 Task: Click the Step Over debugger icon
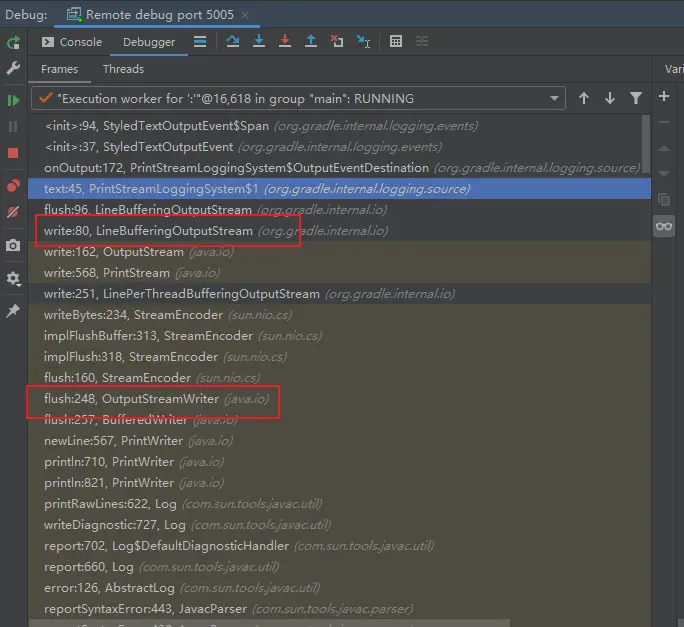tap(233, 42)
